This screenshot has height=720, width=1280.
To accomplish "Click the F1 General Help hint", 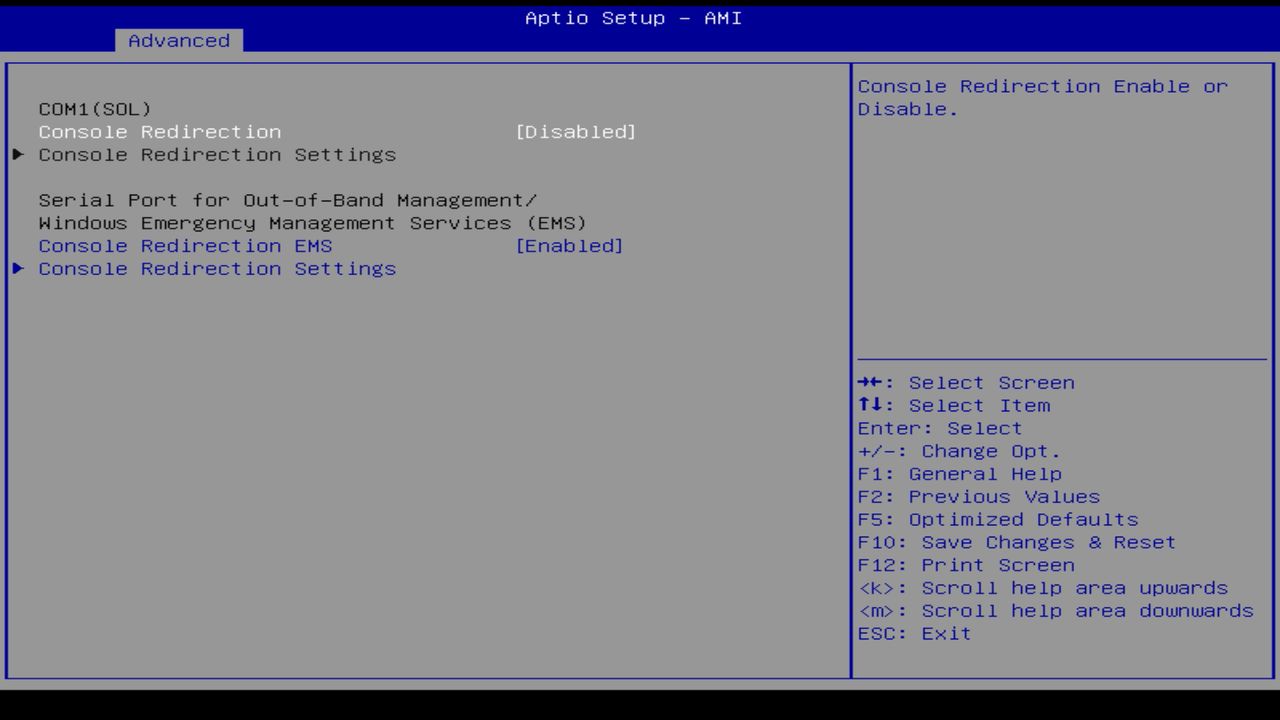I will tap(960, 473).
